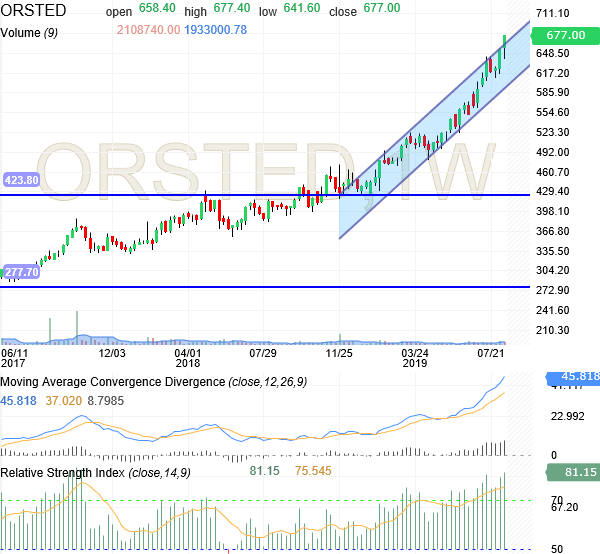Click the 492.00 price axis label
600x554 pixels.
click(553, 152)
